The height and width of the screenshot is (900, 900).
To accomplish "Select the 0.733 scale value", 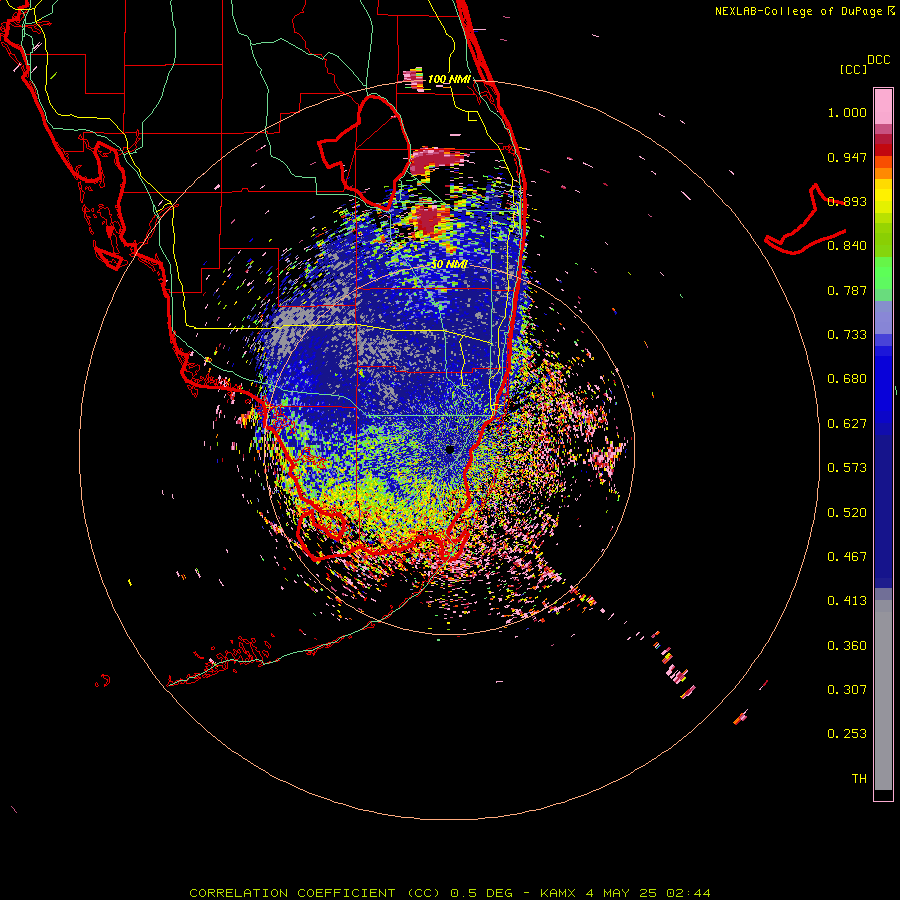I will [847, 335].
